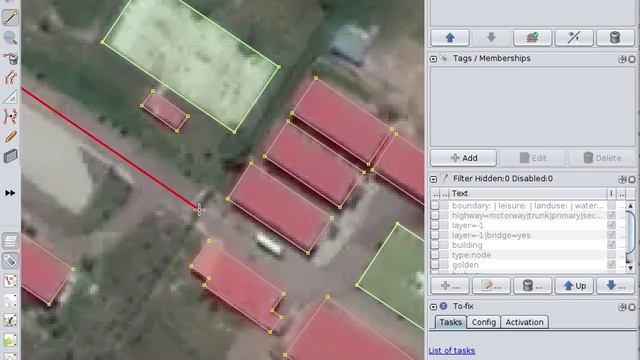Move filter down with blue arrow
This screenshot has height=360, width=640.
pos(615,286)
